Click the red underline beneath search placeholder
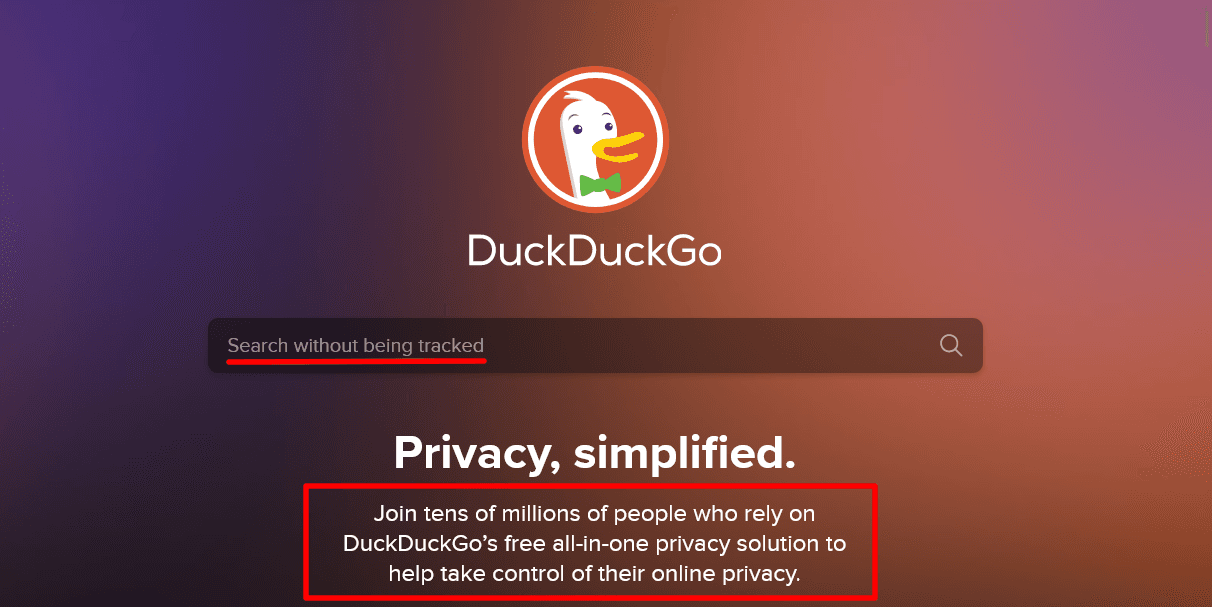The width and height of the screenshot is (1212, 607). tap(356, 361)
